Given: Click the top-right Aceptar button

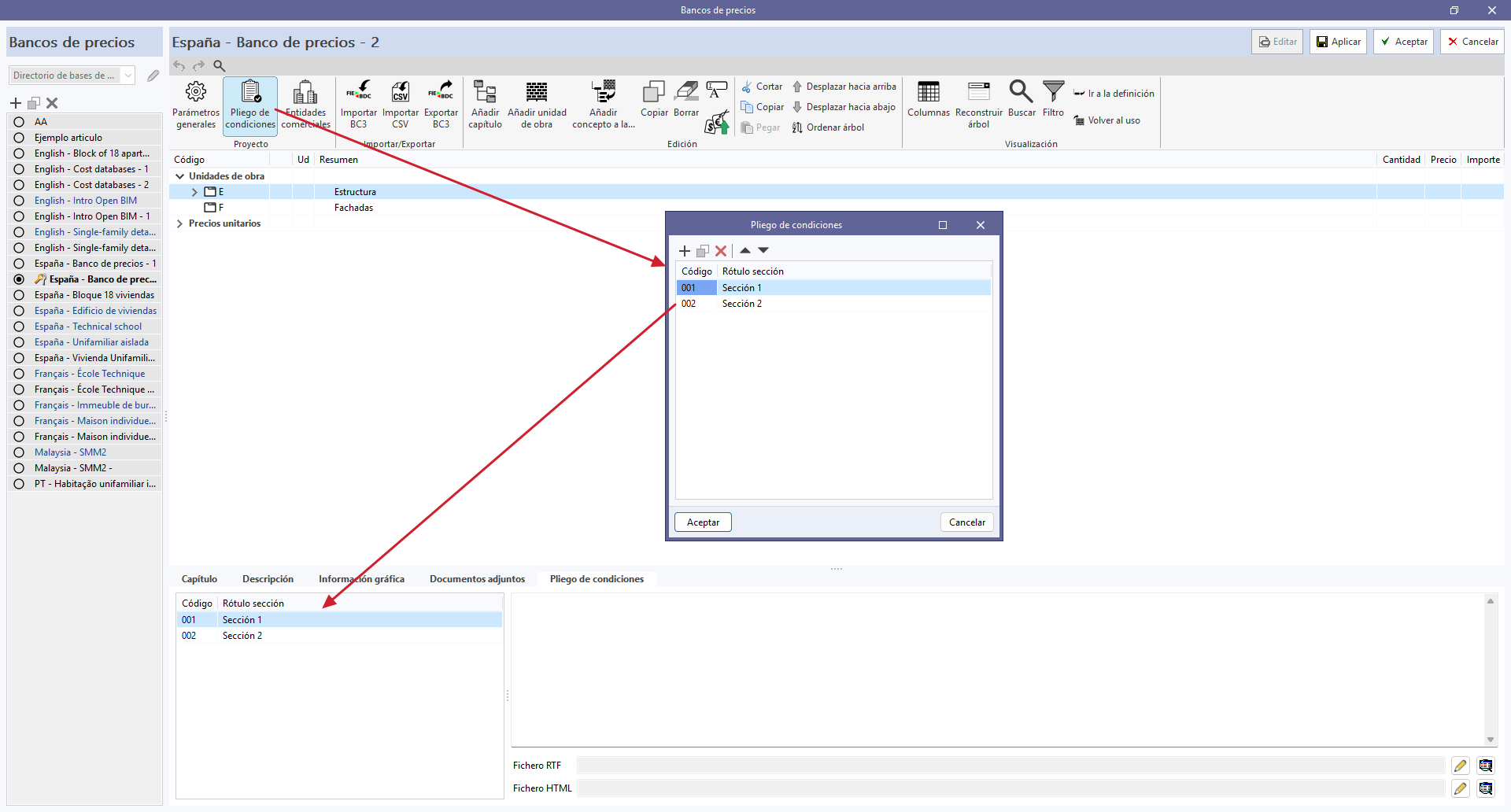Looking at the screenshot, I should (x=1404, y=42).
